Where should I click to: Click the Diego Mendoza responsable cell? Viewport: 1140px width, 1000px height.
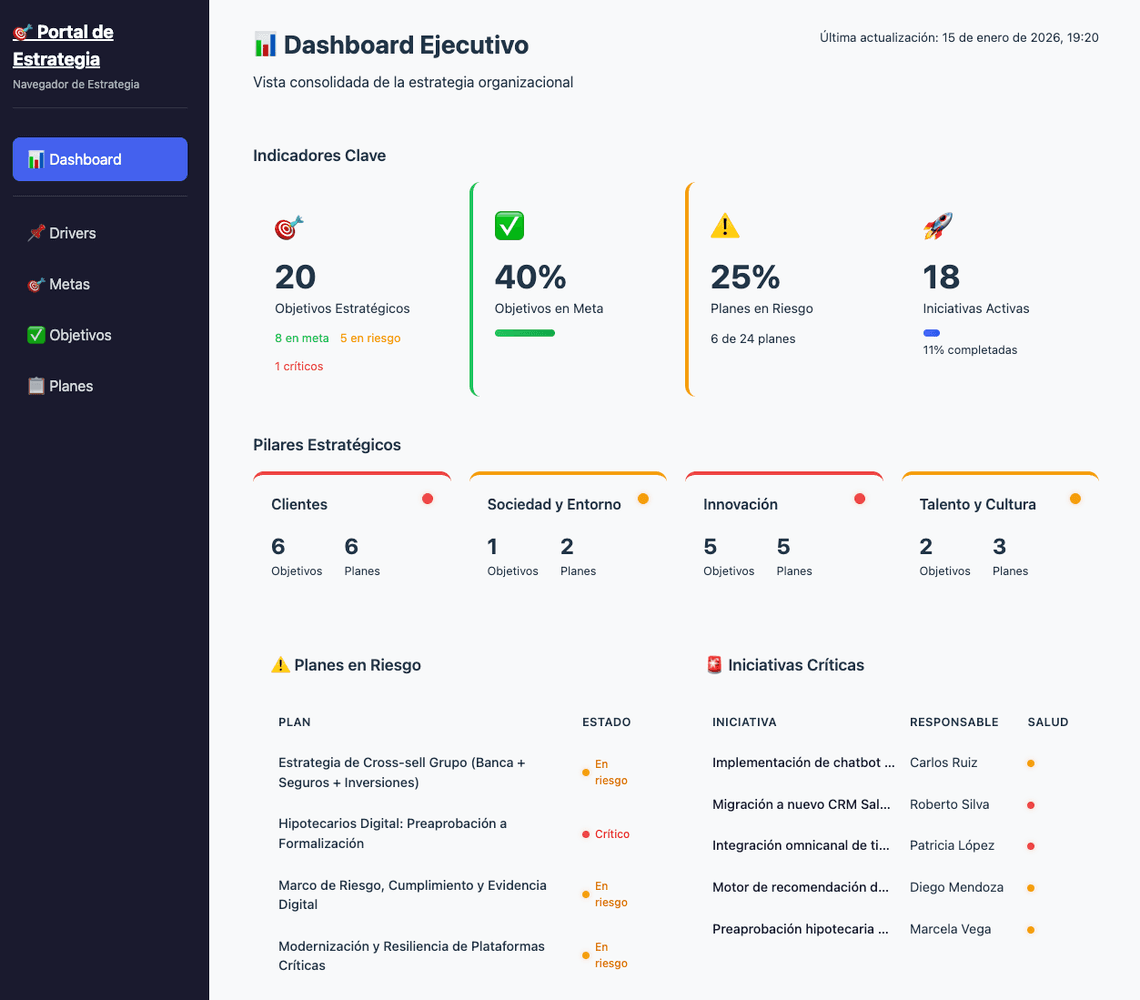tap(957, 887)
